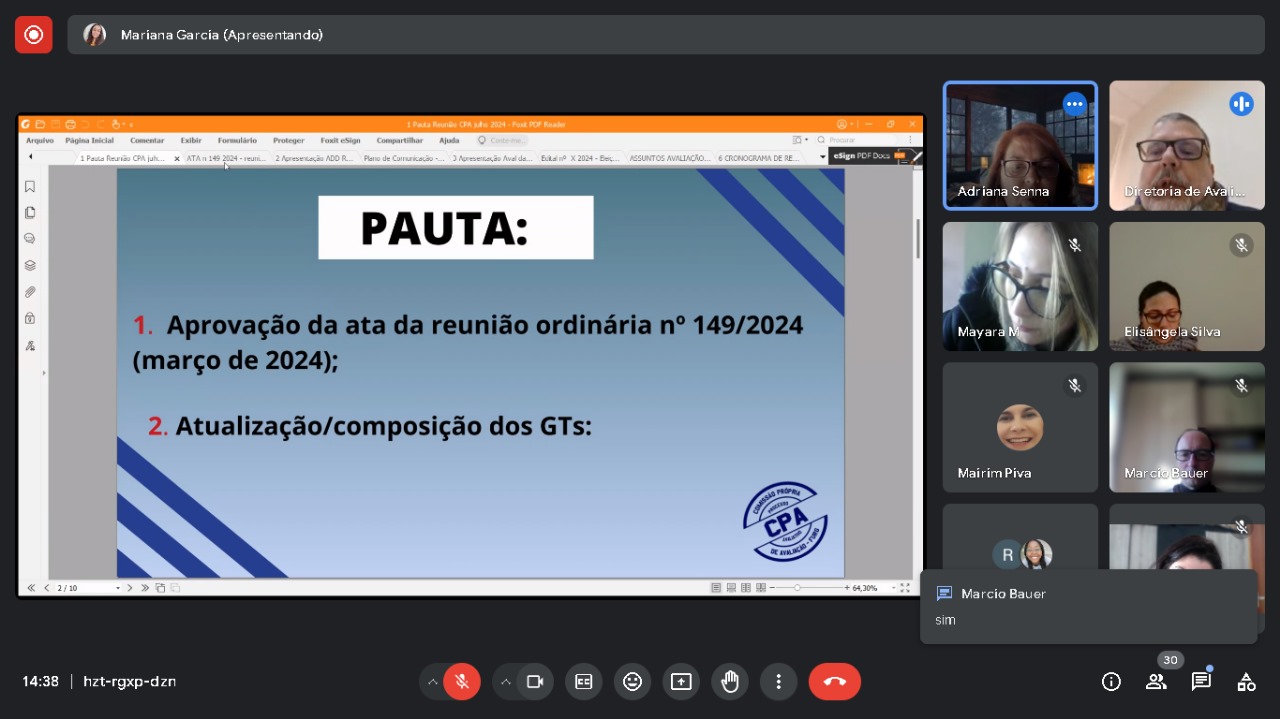
Task: Expand microphone audio settings arrow
Action: [432, 681]
